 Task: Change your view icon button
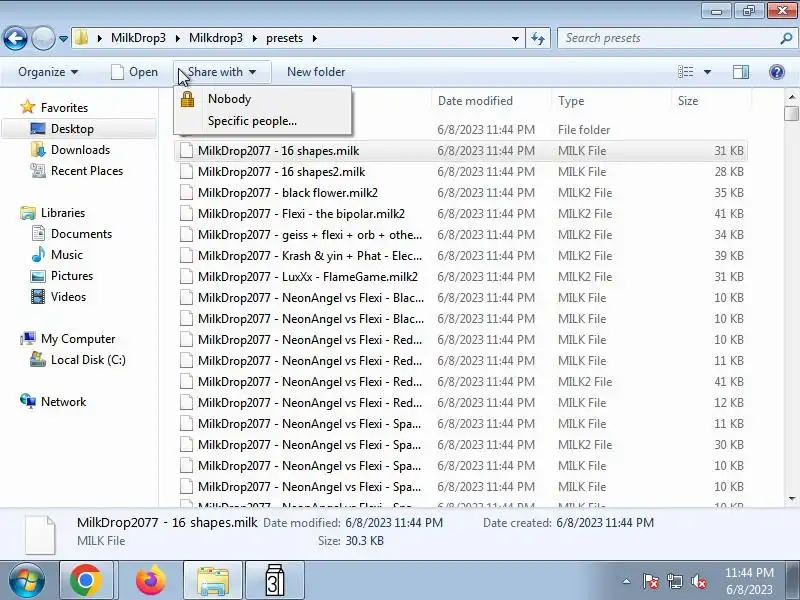click(685, 72)
